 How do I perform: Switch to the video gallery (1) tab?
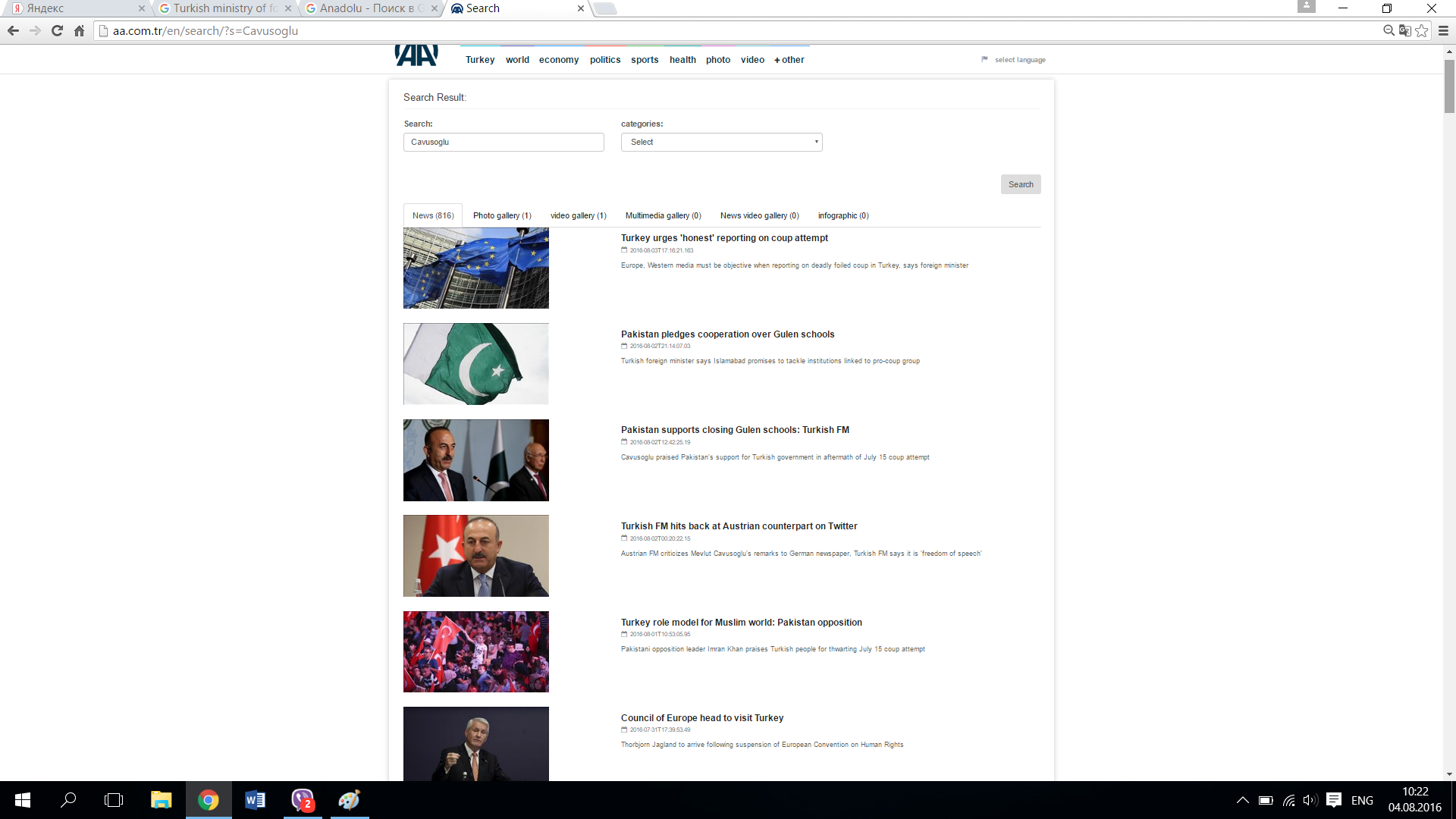tap(578, 215)
